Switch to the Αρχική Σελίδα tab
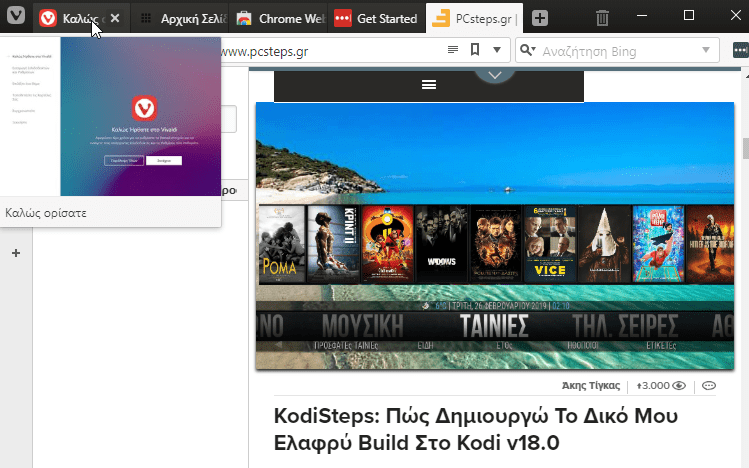Screen dimensions: 749x468 180,19
